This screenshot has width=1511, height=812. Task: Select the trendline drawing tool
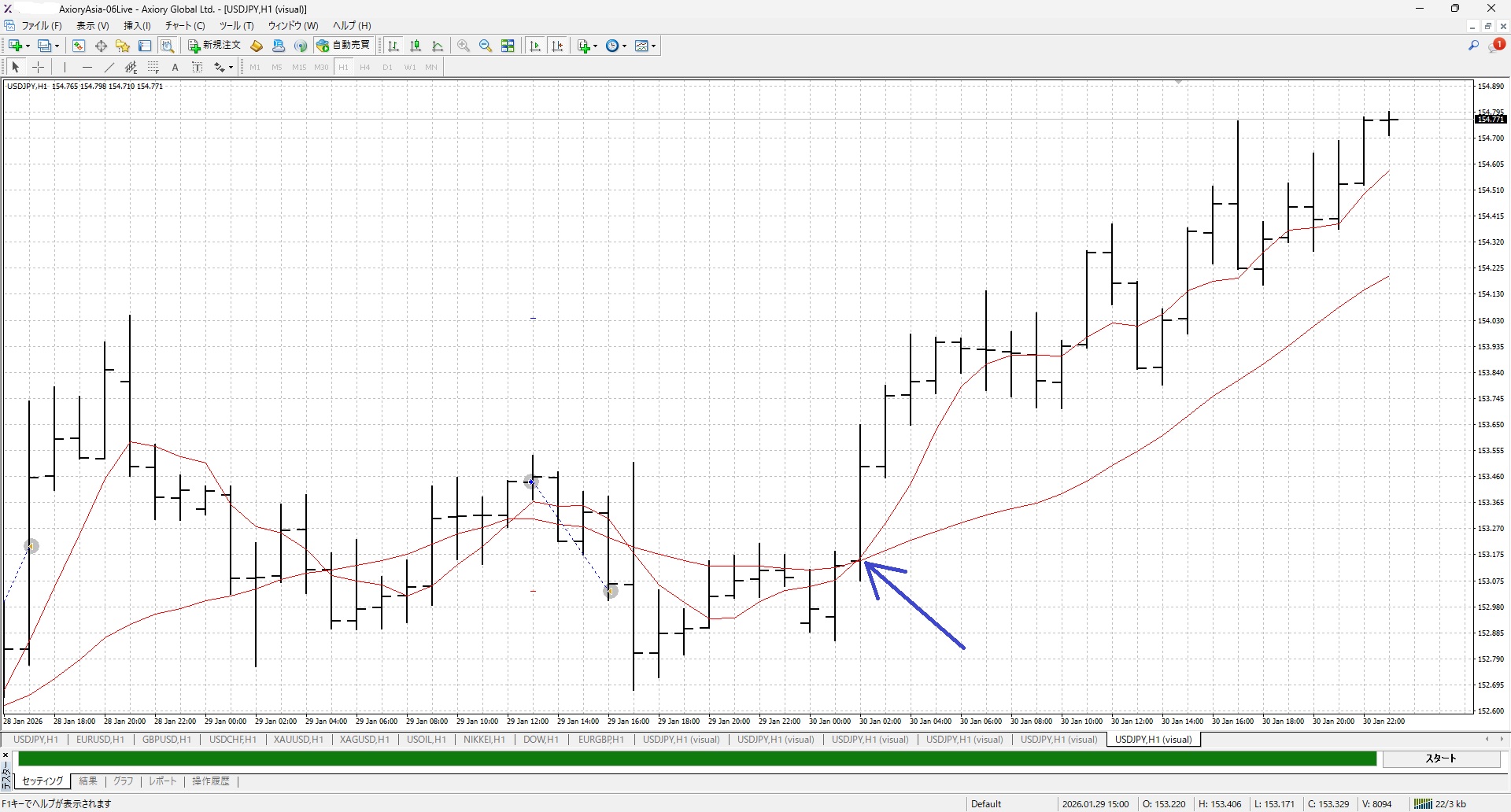(109, 68)
